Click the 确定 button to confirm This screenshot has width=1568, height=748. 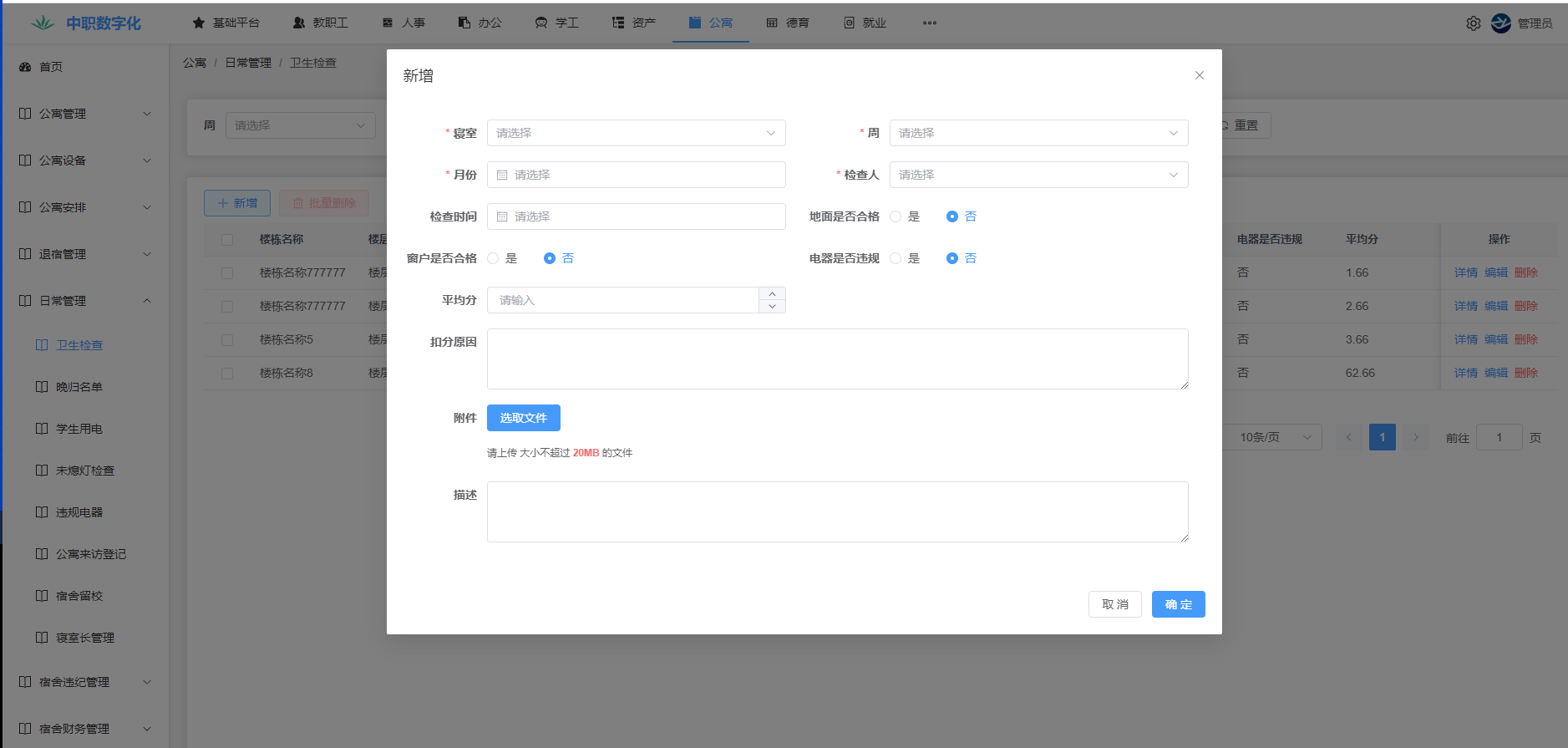click(1178, 604)
